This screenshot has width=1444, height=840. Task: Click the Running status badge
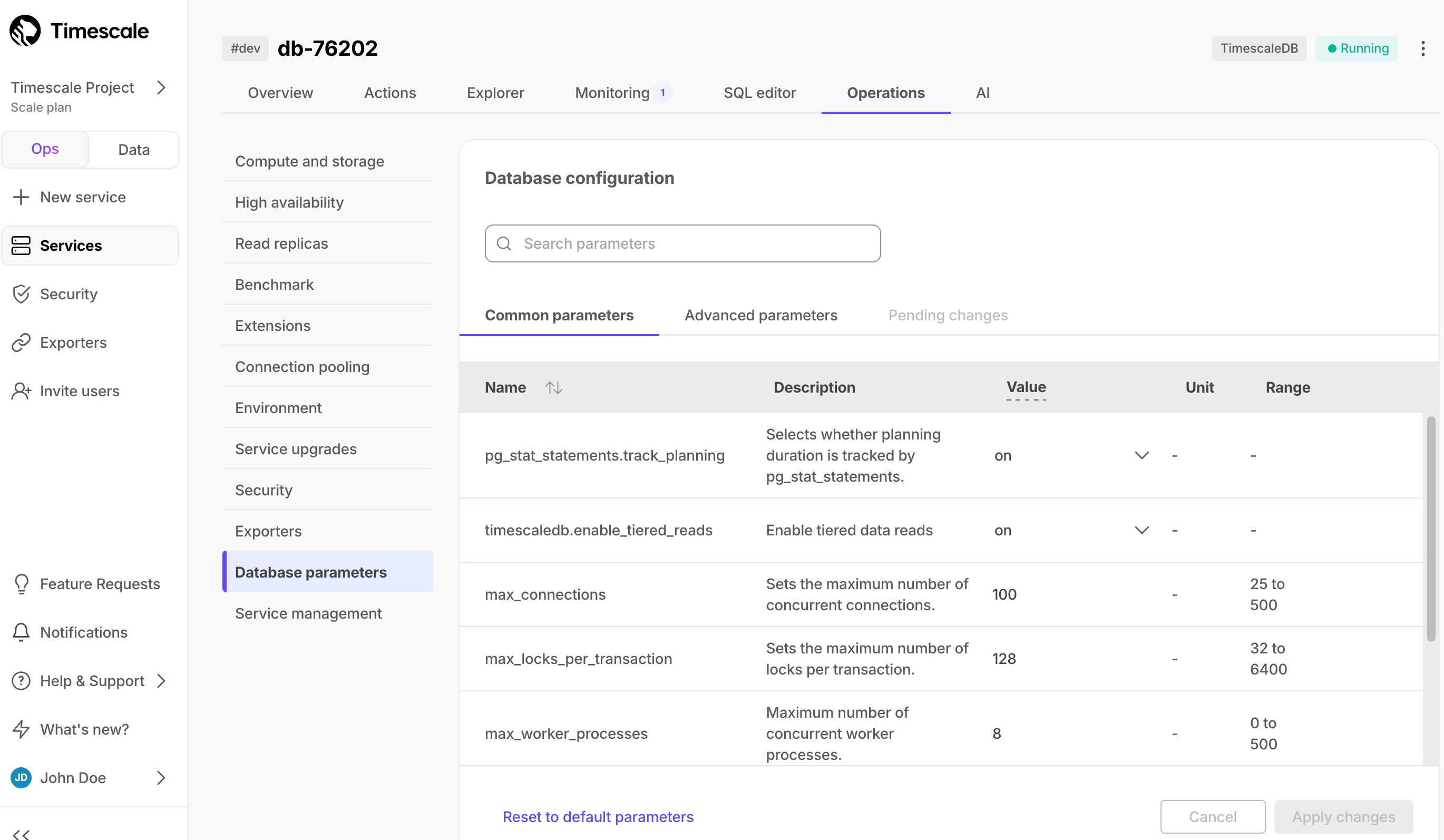tap(1356, 48)
